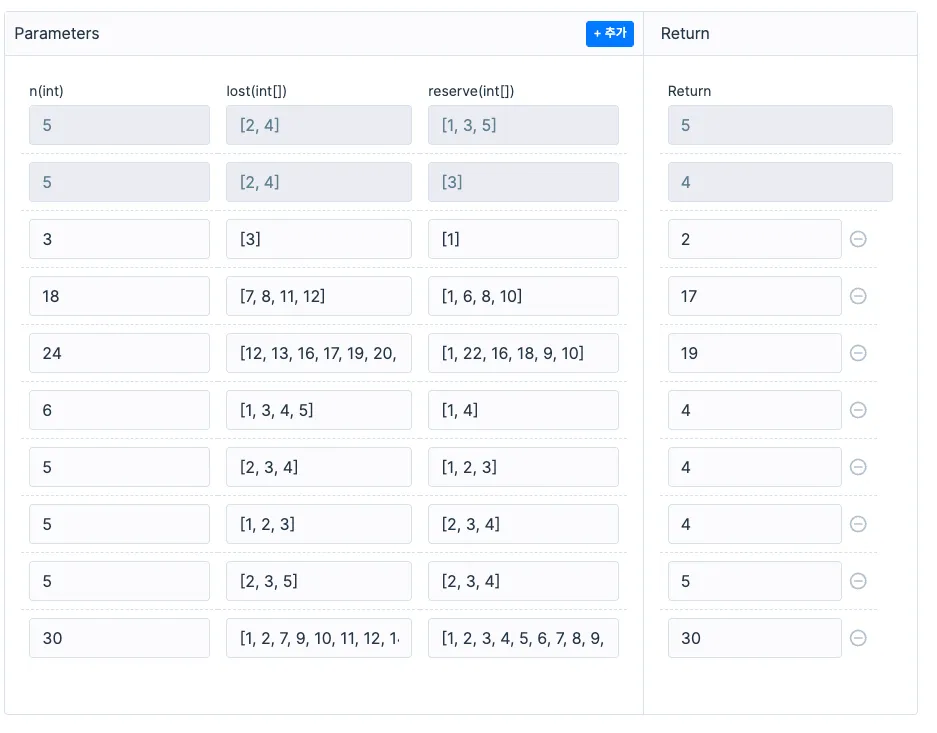Edit the Return field showing 30
This screenshot has height=733, width=937.
pos(754,638)
